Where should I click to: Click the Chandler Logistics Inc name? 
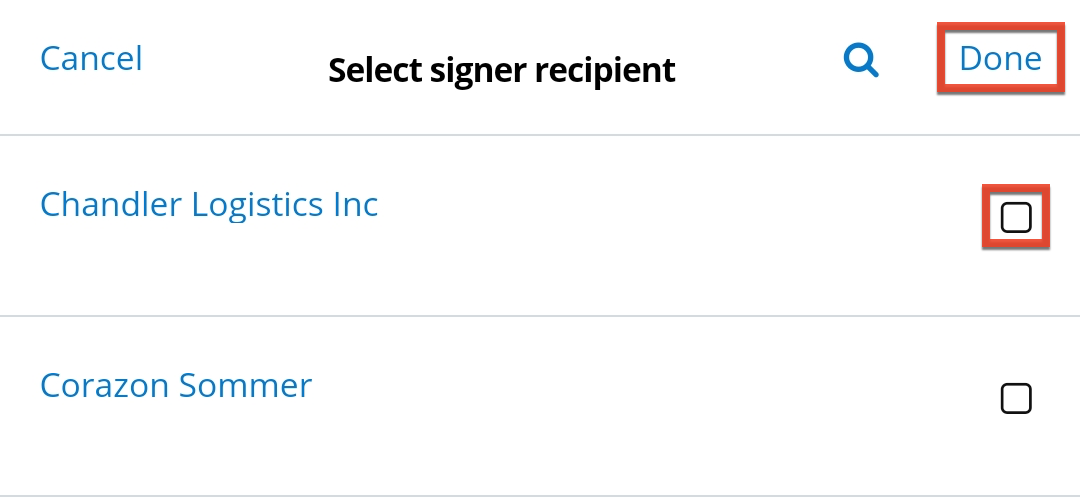pos(209,205)
